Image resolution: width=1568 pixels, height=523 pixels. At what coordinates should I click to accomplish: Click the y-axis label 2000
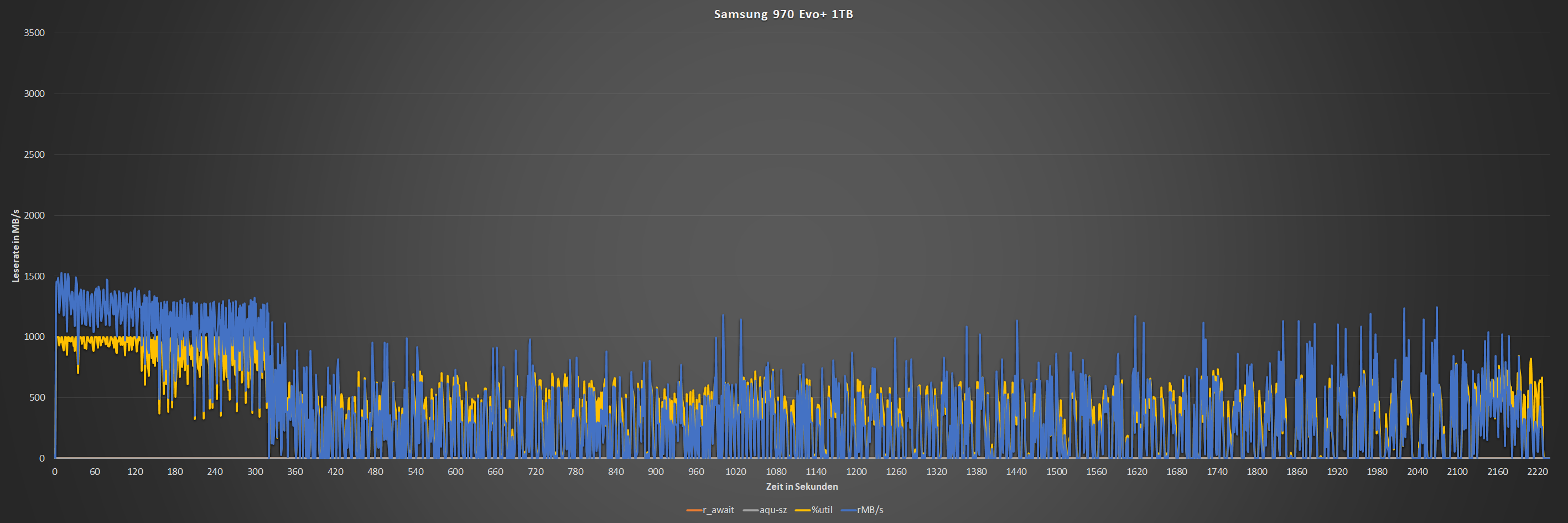pos(34,215)
